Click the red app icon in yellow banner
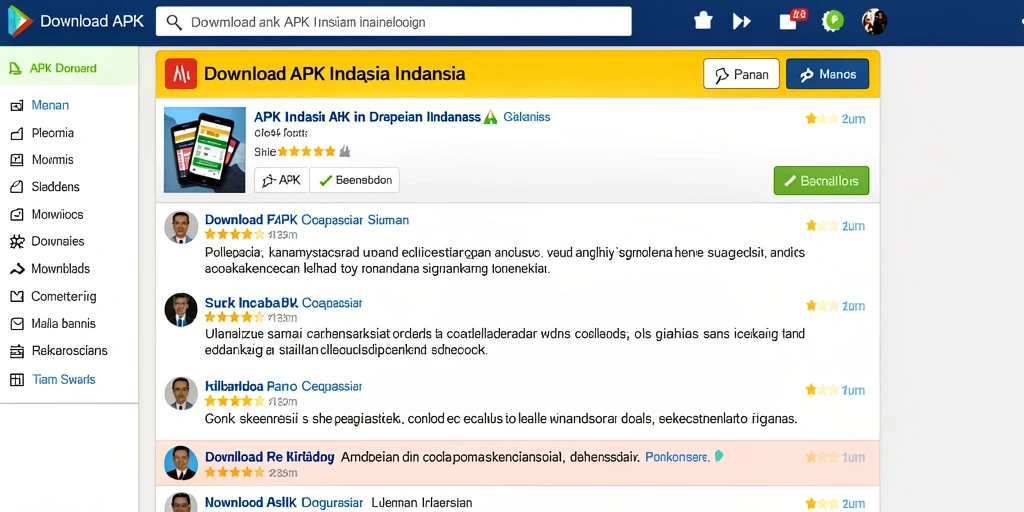The height and width of the screenshot is (512, 1024). click(x=181, y=74)
